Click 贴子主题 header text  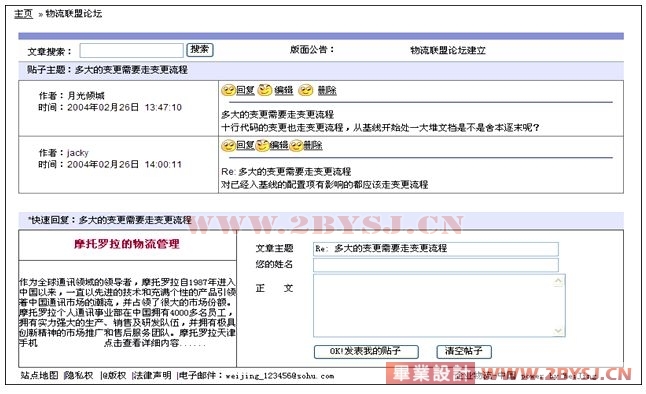108,70
